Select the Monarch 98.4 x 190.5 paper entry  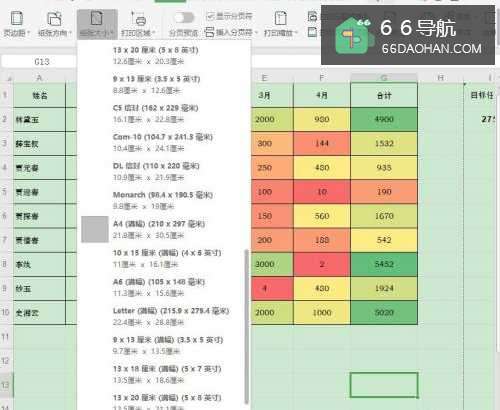coord(164,200)
